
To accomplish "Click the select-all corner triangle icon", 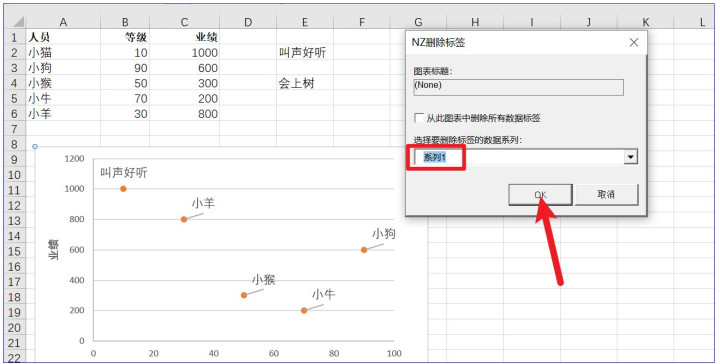I will point(18,22).
